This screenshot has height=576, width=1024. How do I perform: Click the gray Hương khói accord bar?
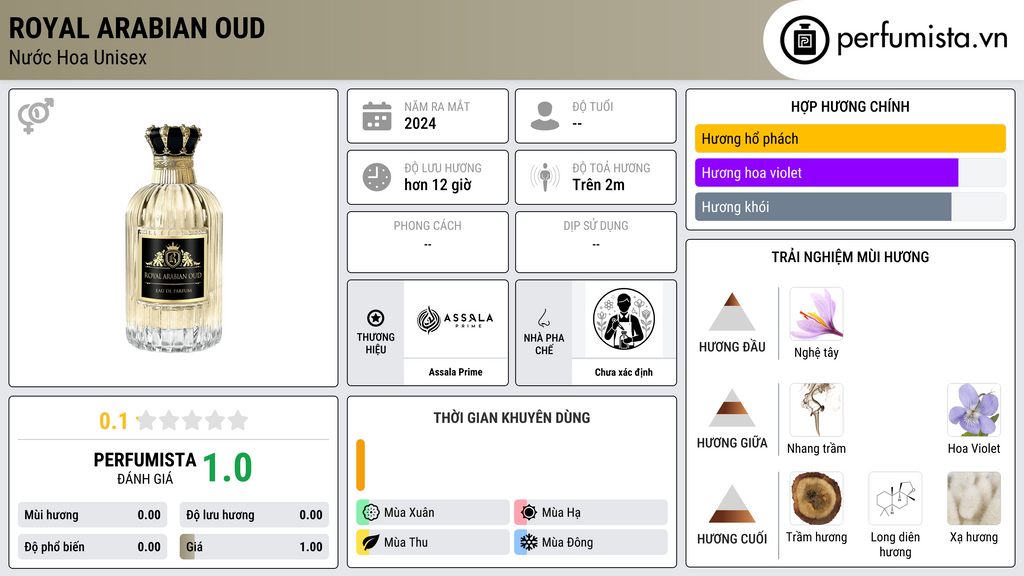coord(823,206)
